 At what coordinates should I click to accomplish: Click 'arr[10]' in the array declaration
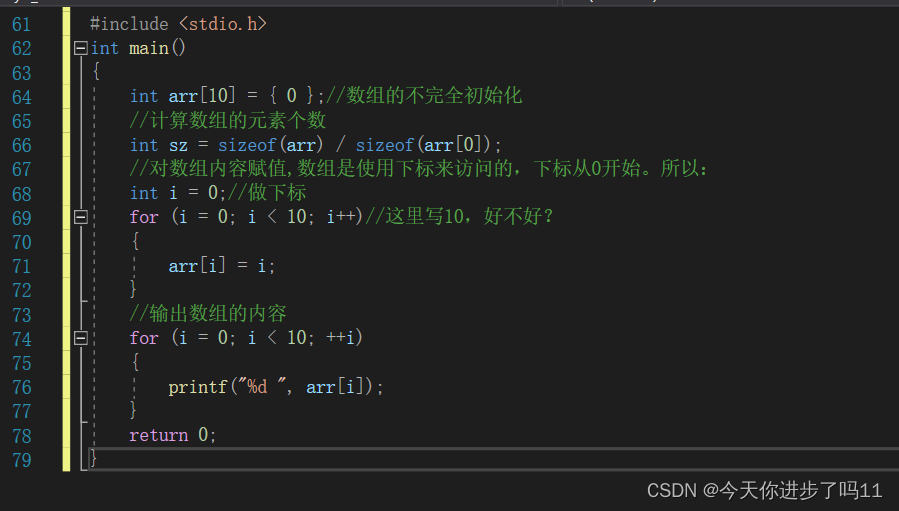[x=202, y=96]
